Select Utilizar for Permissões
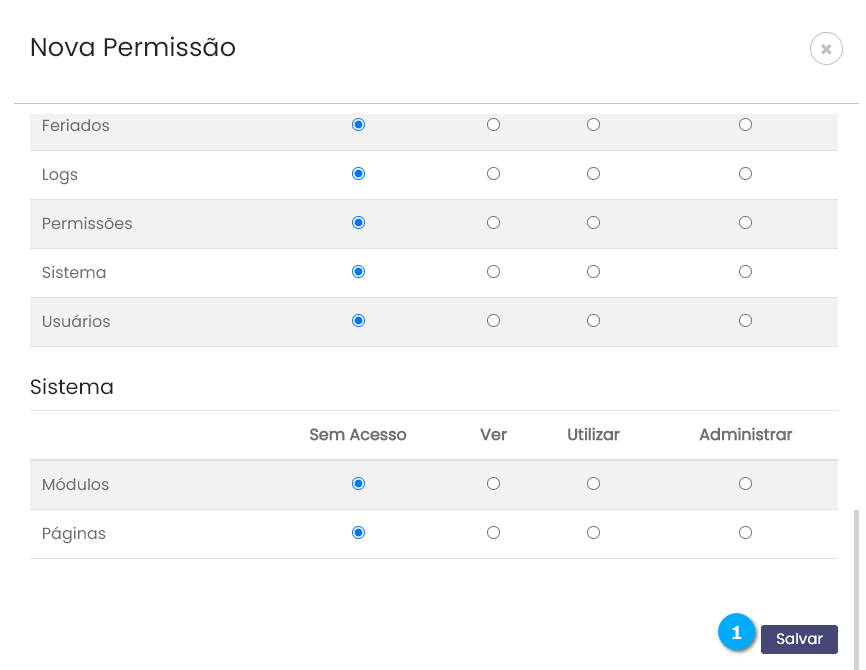This screenshot has width=866, height=670. tap(593, 223)
